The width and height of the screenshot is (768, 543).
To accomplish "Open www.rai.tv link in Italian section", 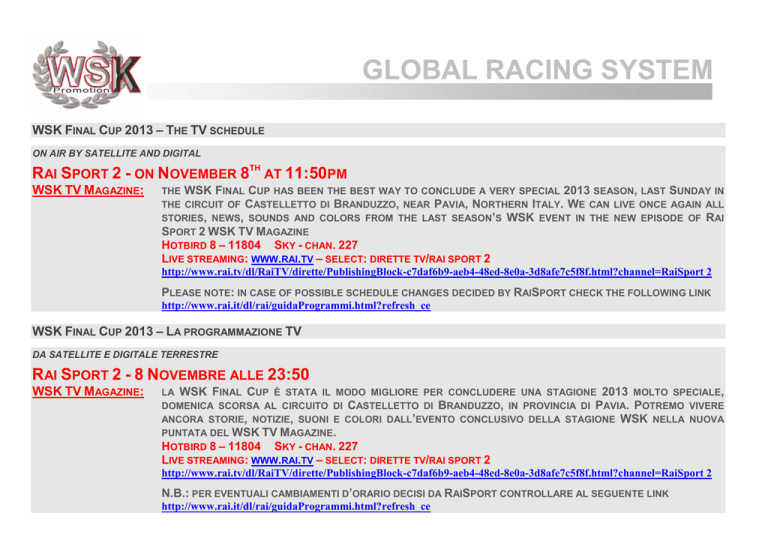I will (282, 460).
